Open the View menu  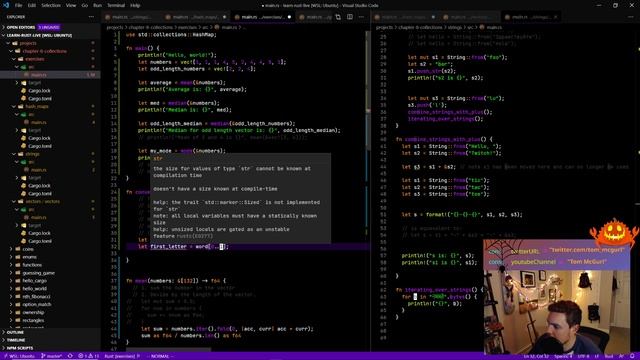71,6
